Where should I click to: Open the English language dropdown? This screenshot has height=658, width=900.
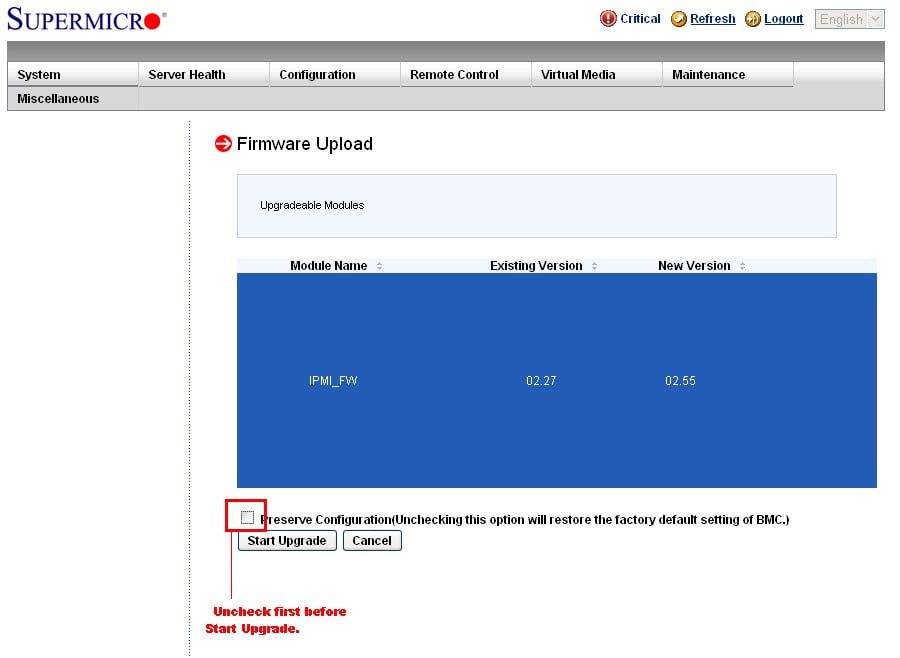pyautogui.click(x=849, y=19)
